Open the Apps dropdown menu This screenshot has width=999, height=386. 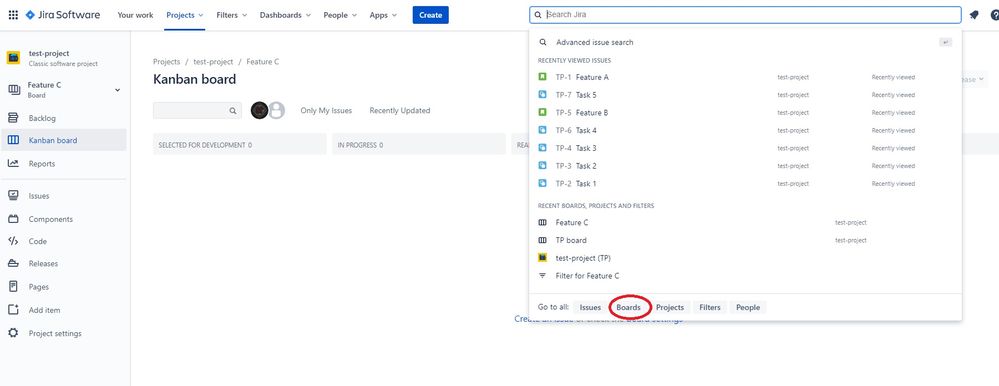coord(383,15)
